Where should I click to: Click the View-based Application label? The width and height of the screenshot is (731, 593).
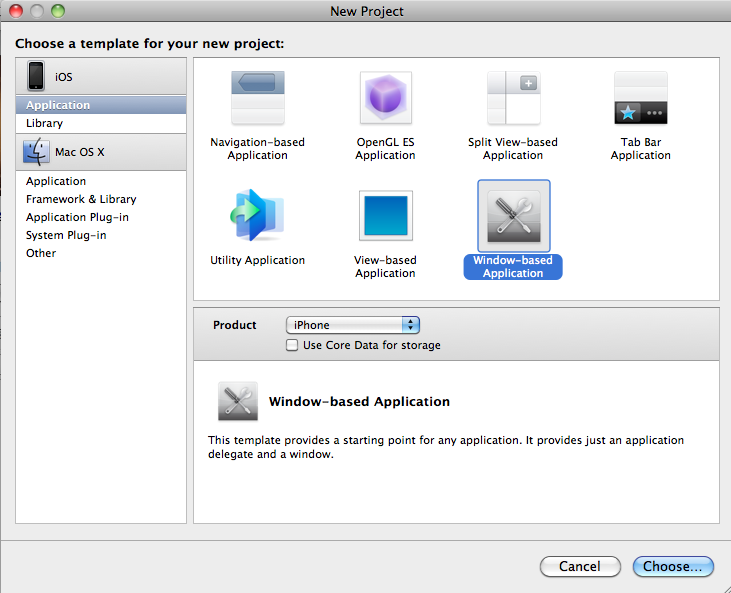point(385,267)
